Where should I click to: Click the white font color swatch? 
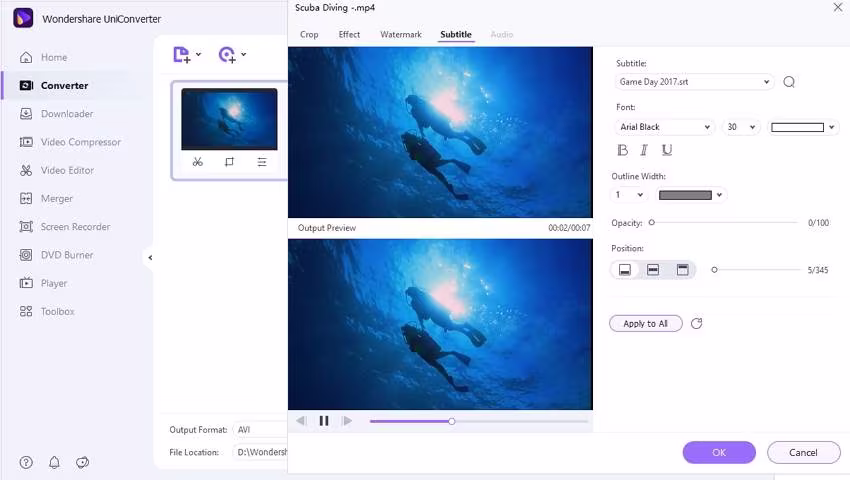pos(797,127)
